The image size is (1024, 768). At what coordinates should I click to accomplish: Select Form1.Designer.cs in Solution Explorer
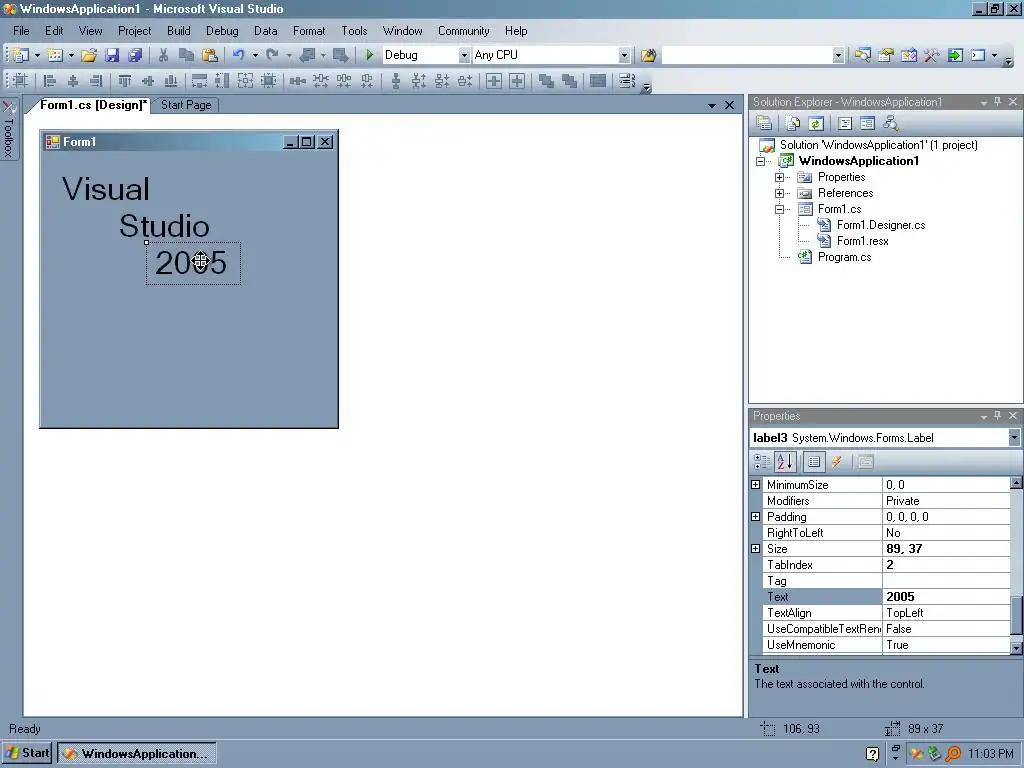[880, 225]
